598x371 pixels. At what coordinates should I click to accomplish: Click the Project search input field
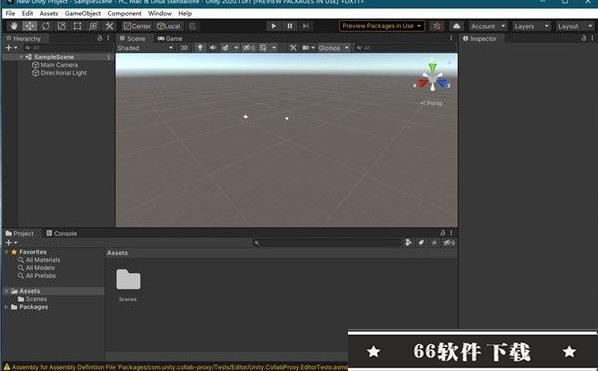point(327,243)
